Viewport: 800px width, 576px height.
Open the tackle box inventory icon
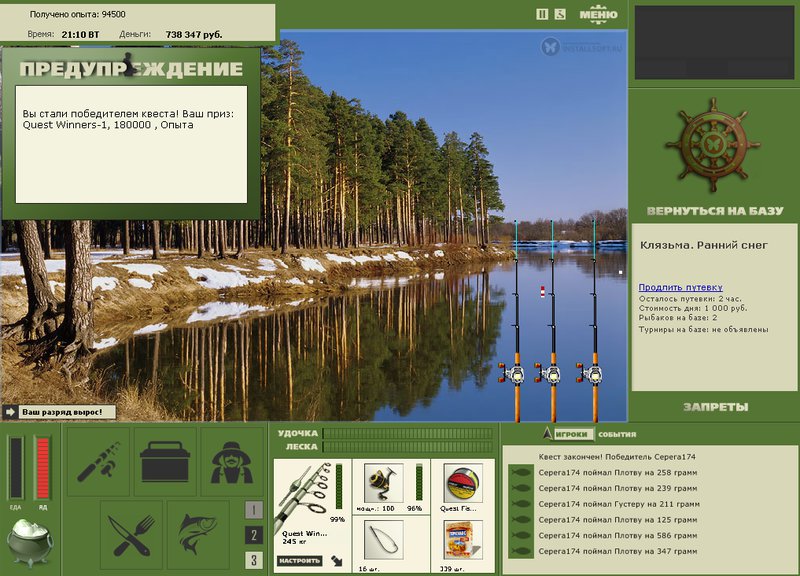[165, 462]
